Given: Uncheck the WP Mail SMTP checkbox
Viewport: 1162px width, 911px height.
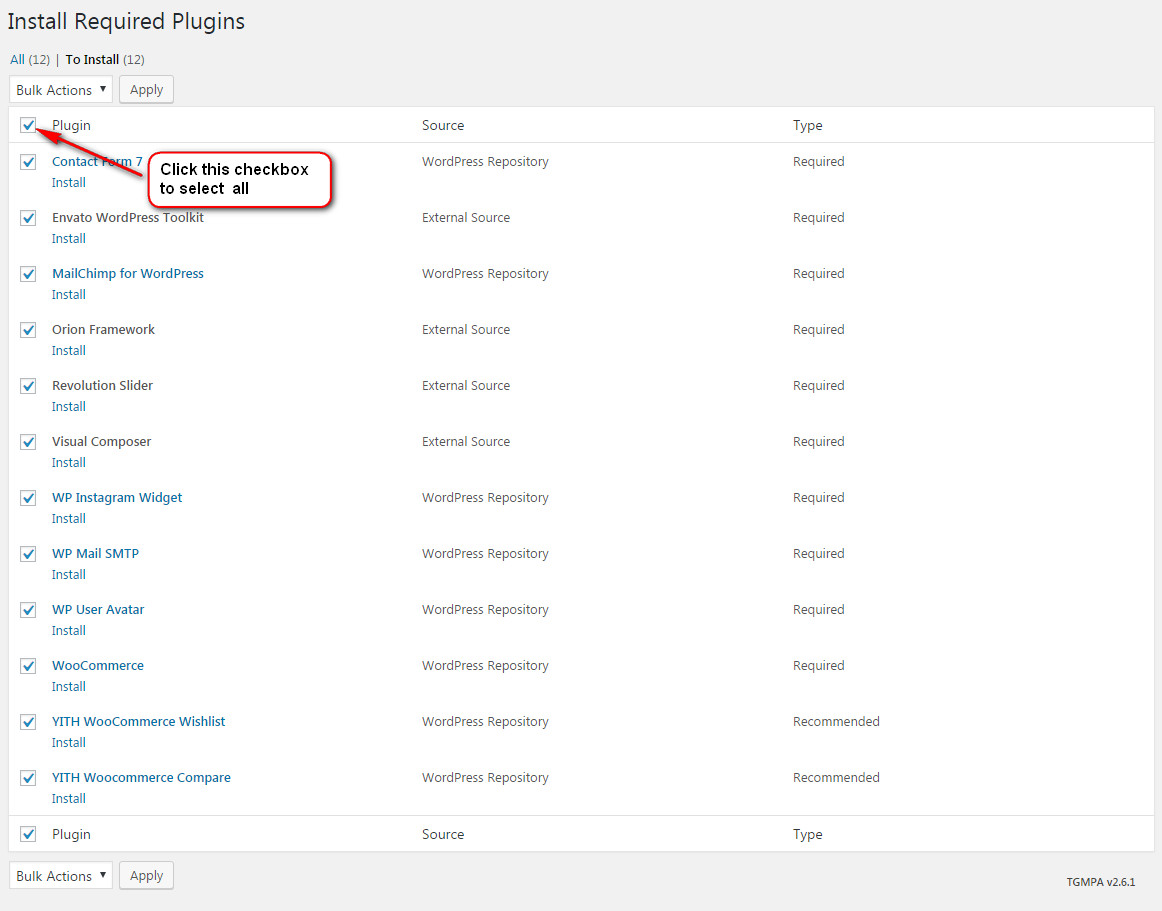Looking at the screenshot, I should pyautogui.click(x=28, y=554).
